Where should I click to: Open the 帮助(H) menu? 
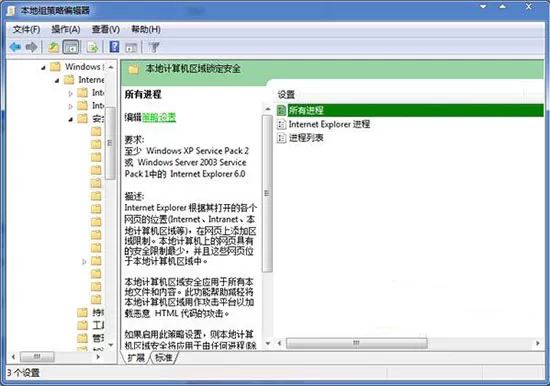(x=146, y=29)
